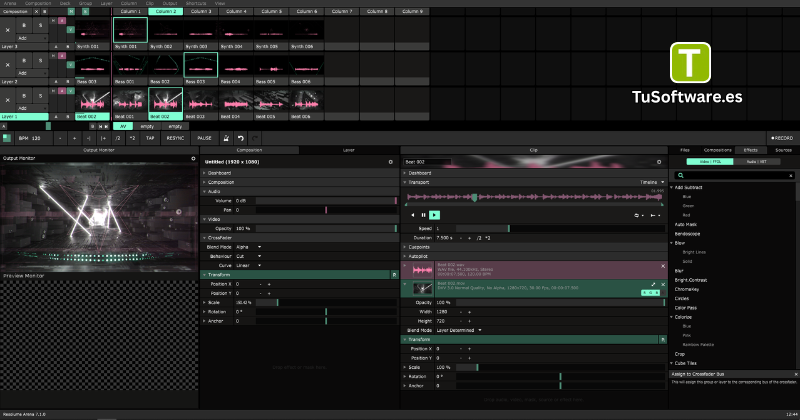Click the resize icon on Beat 002.mov

tap(653, 284)
